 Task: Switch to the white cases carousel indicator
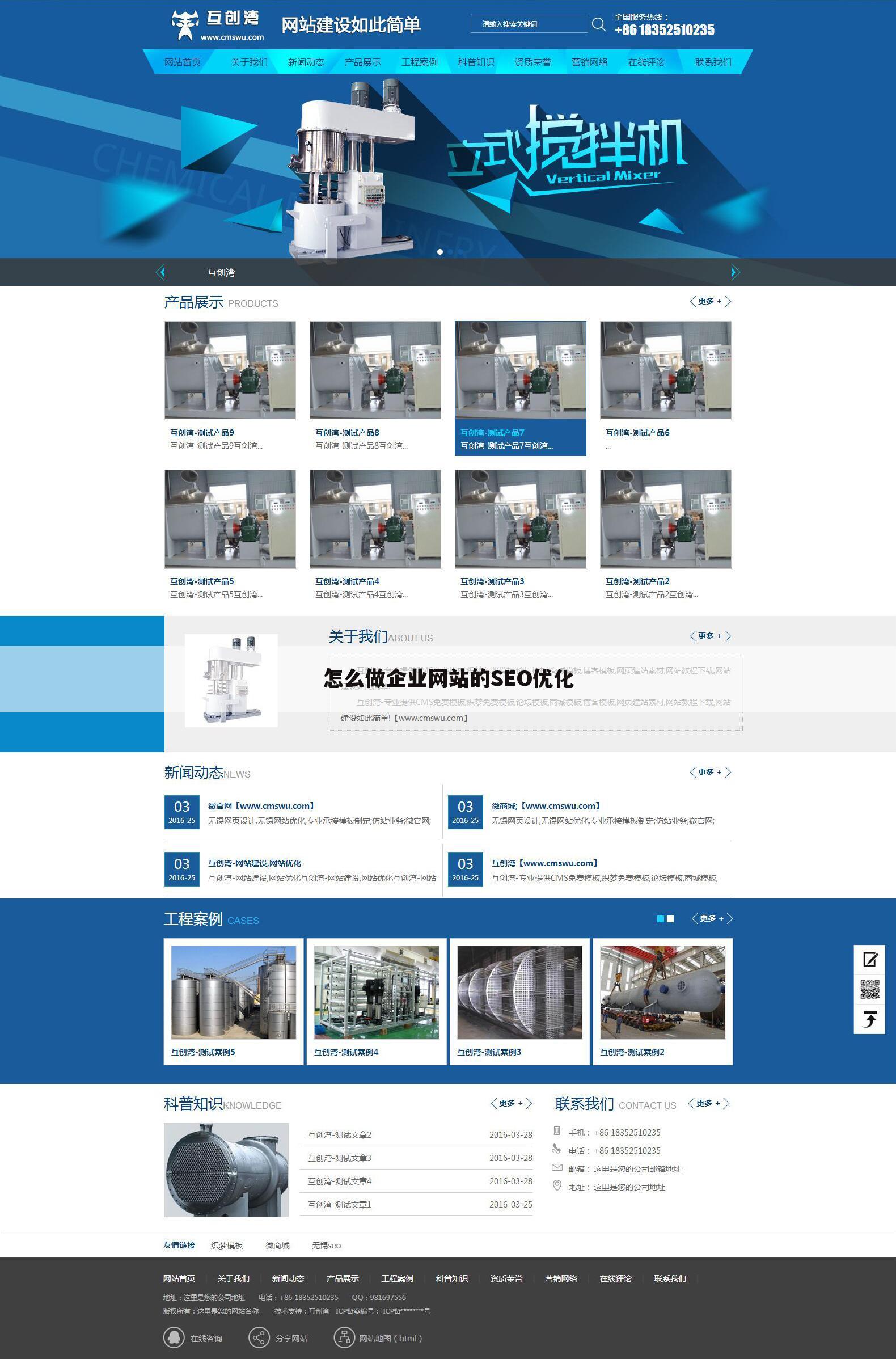pos(670,919)
